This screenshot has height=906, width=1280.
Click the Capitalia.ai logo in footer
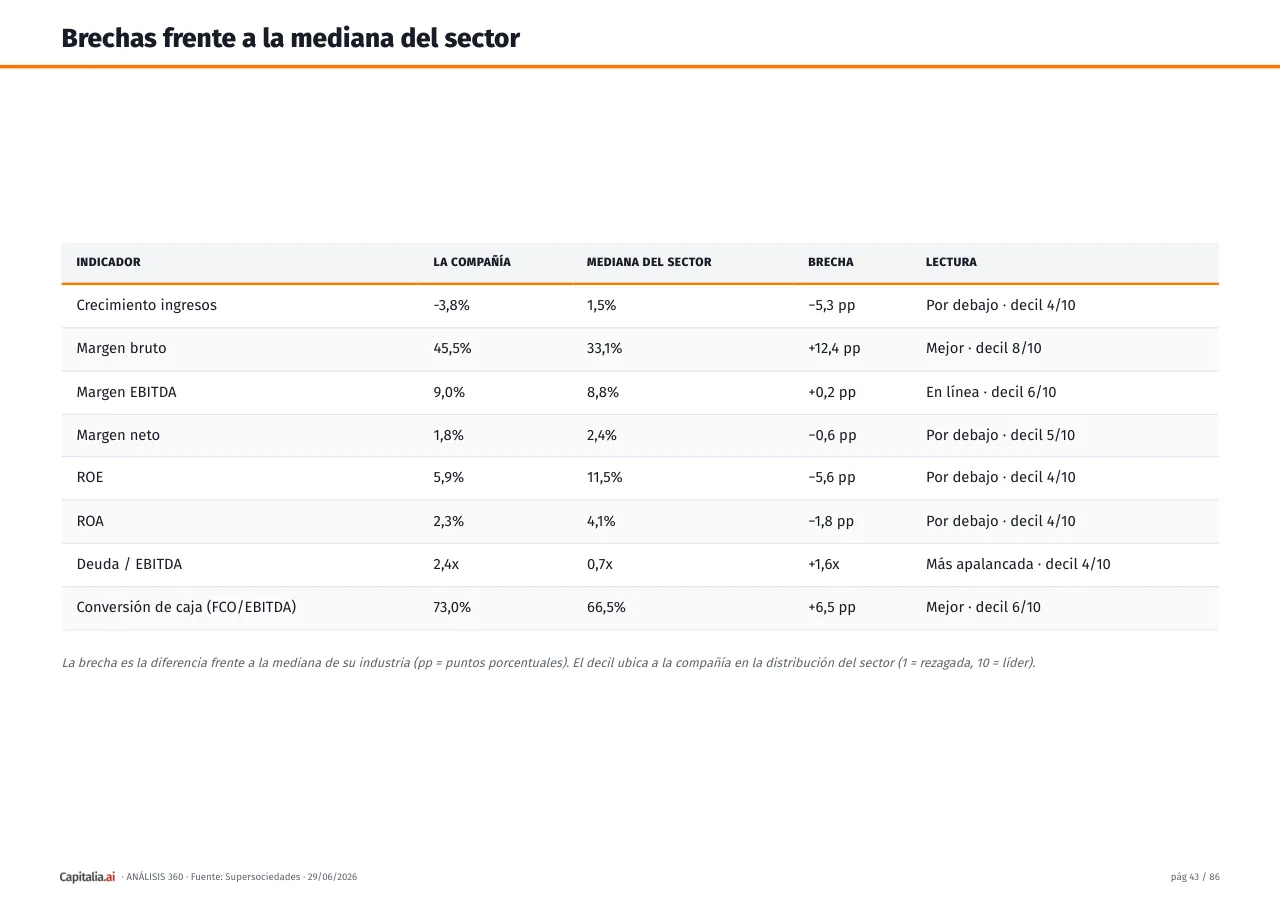tap(87, 877)
